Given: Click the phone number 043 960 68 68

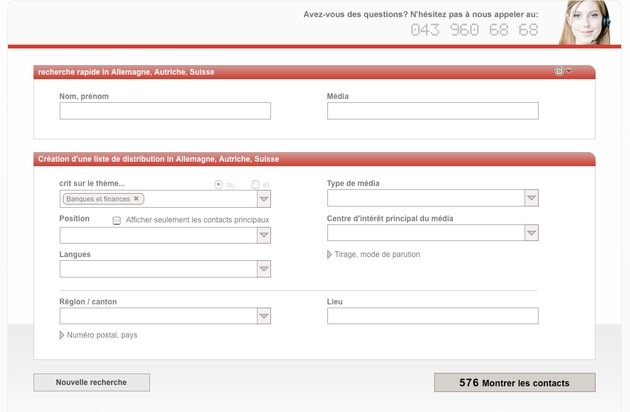Looking at the screenshot, I should 474,30.
